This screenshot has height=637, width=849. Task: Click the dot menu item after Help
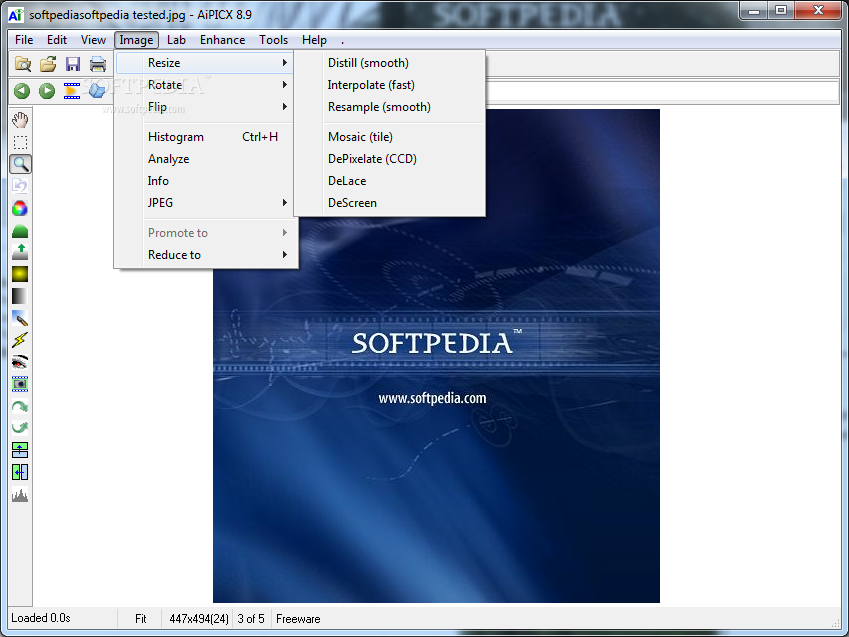pyautogui.click(x=342, y=40)
